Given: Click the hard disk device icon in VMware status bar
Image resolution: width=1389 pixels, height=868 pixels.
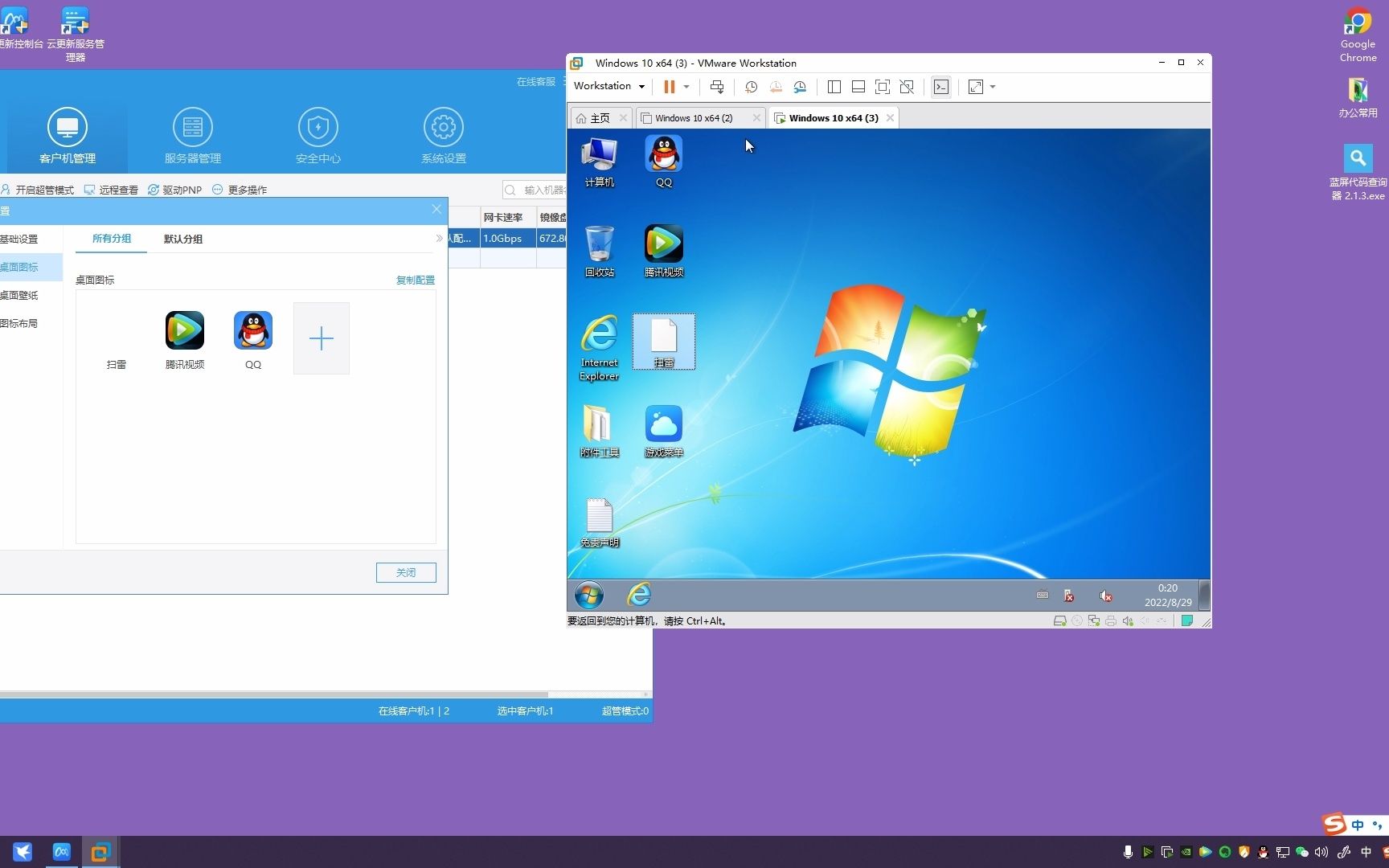Looking at the screenshot, I should tap(1059, 621).
